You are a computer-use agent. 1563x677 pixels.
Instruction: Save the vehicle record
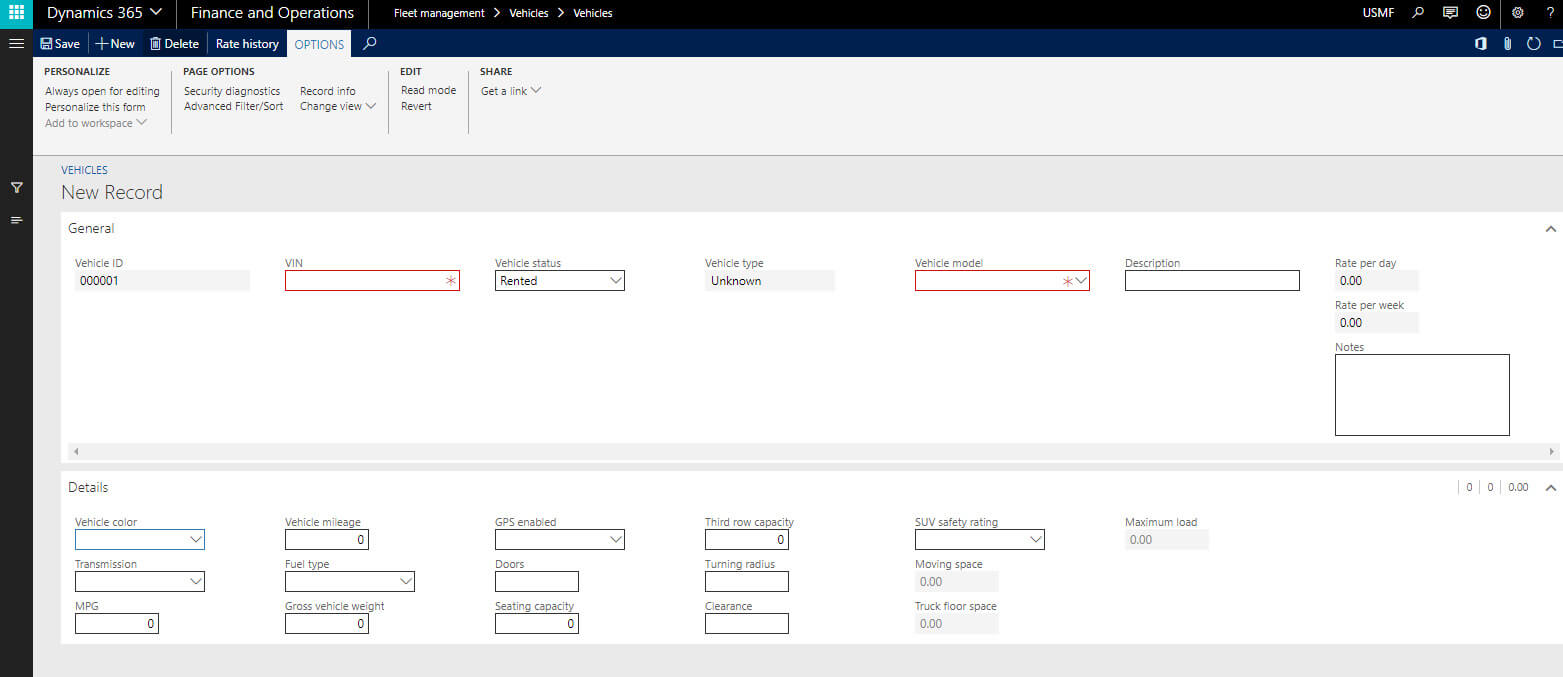pyautogui.click(x=60, y=43)
